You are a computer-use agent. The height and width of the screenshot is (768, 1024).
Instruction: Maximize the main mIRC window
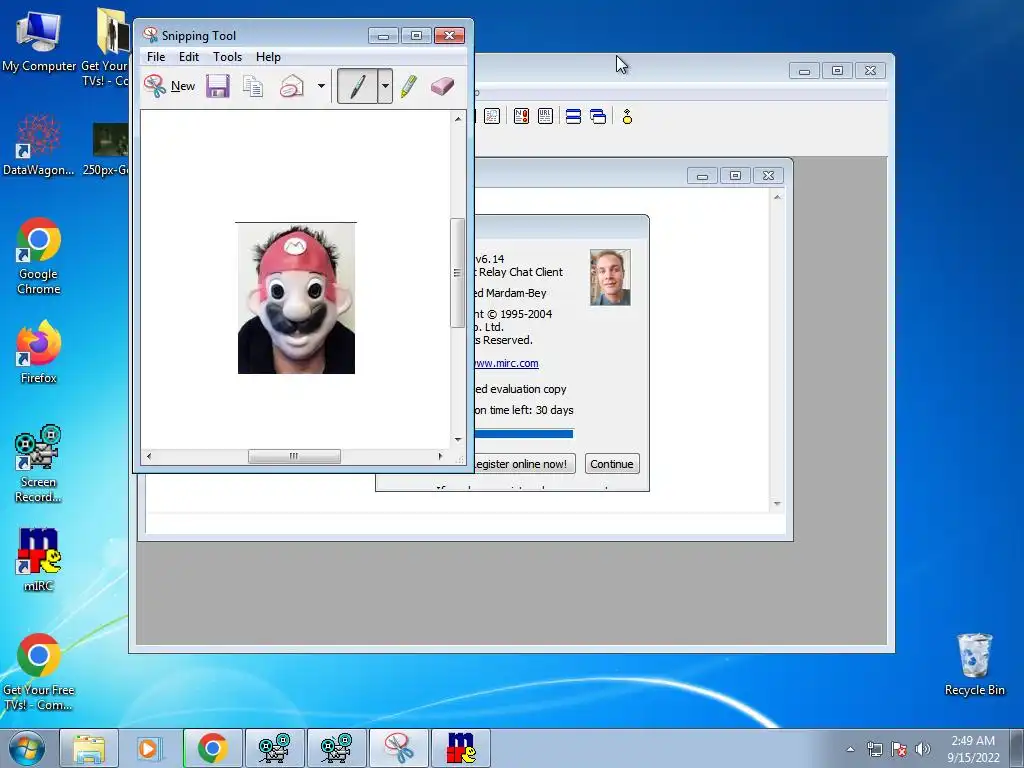click(837, 71)
